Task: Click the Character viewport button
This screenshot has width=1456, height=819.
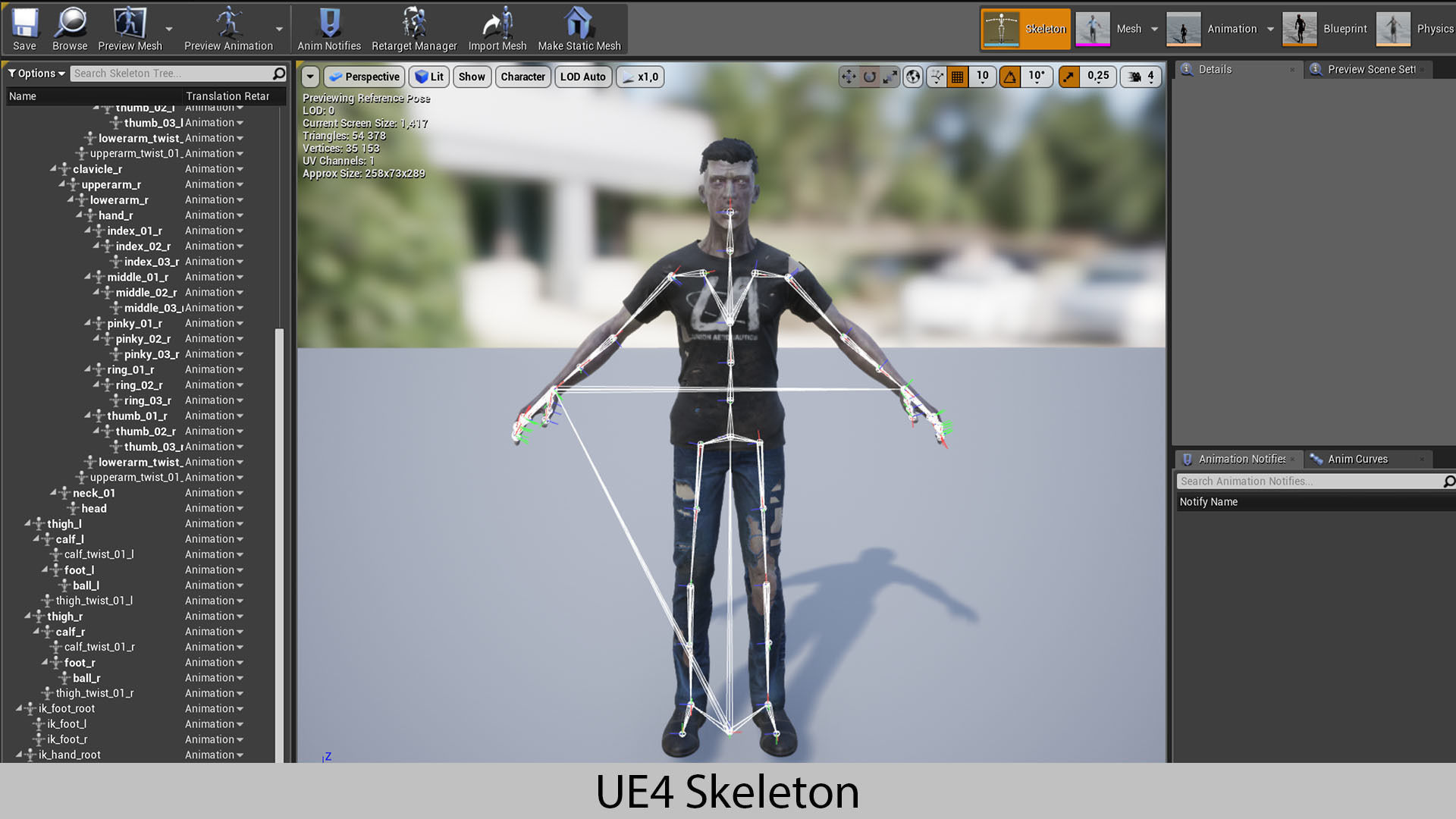Action: click(522, 77)
